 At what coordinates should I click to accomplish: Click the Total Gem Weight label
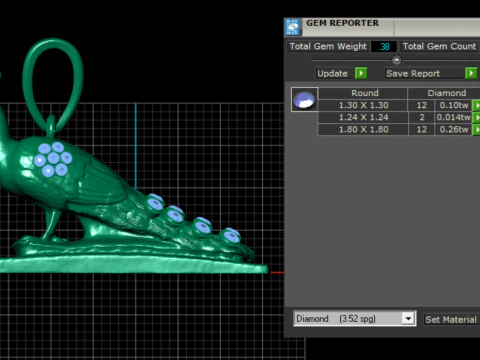click(x=328, y=46)
